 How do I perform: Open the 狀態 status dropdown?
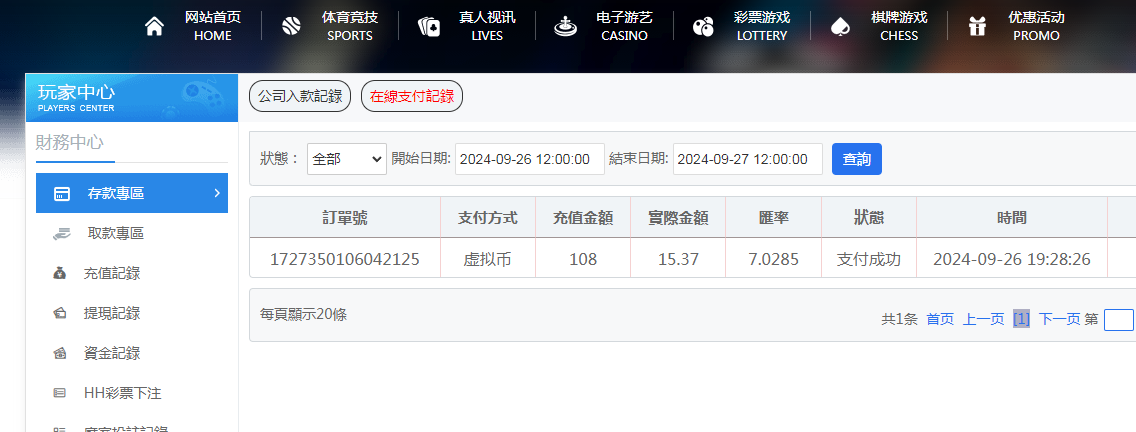tap(346, 159)
